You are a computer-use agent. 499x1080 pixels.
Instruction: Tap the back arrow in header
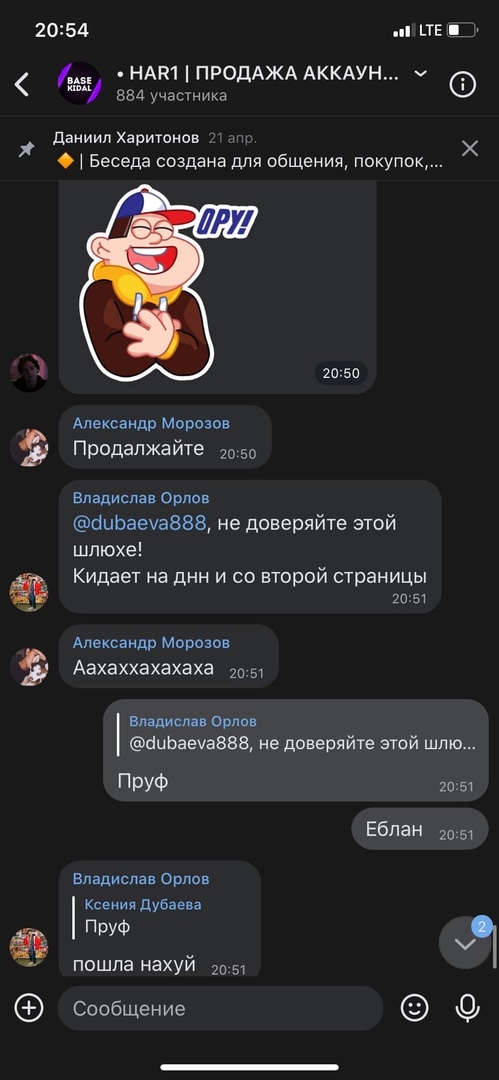point(22,85)
